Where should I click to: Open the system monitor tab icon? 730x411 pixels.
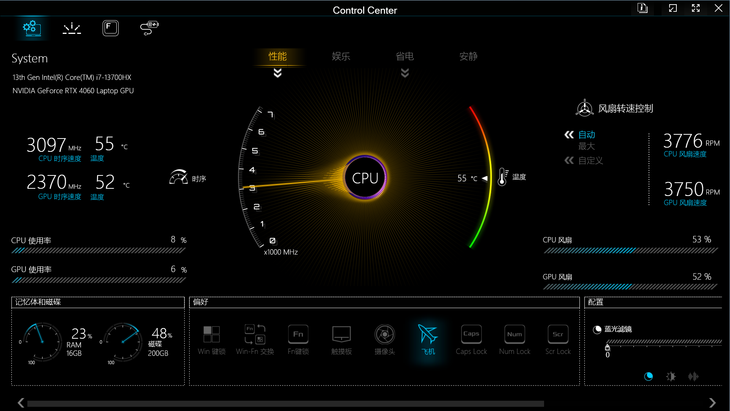32,28
